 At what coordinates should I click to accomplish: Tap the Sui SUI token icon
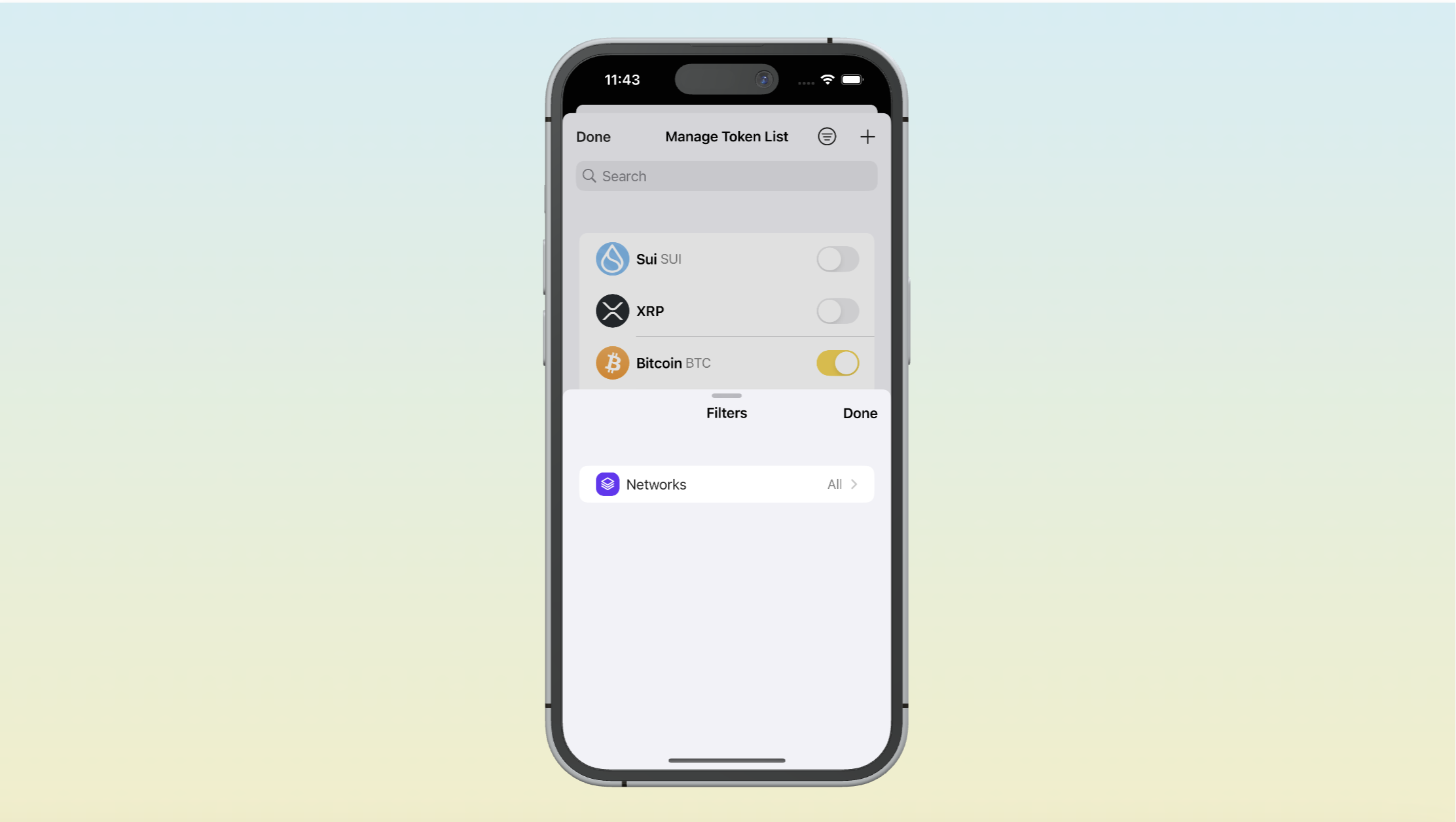pyautogui.click(x=611, y=259)
